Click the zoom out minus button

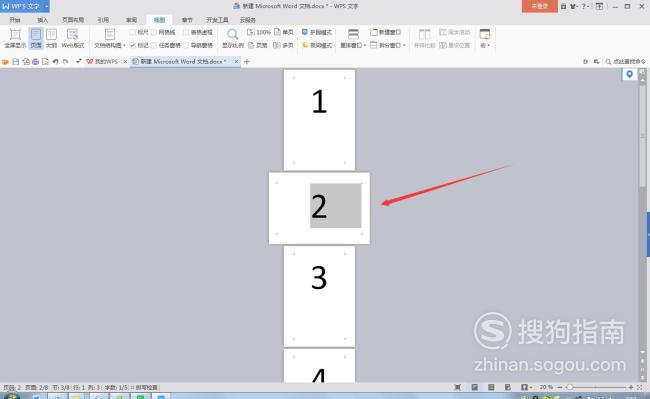tap(560, 387)
